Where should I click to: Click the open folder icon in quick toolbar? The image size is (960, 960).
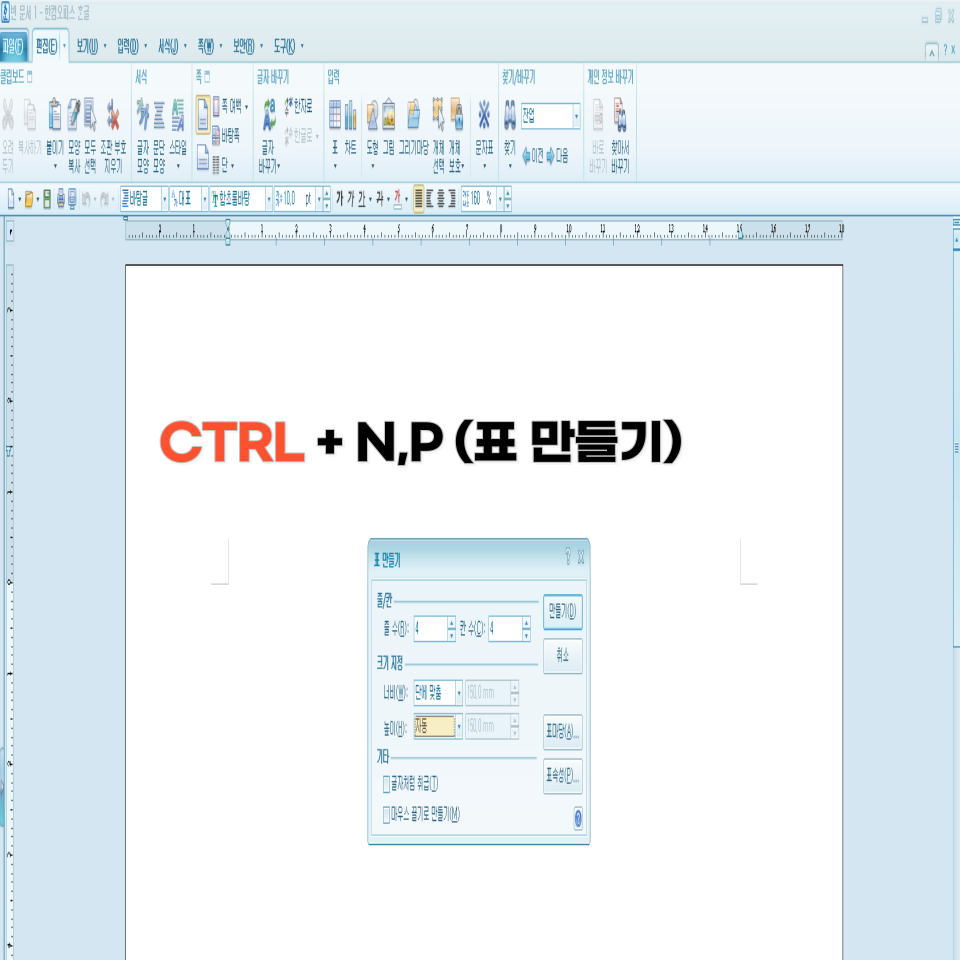pyautogui.click(x=28, y=199)
